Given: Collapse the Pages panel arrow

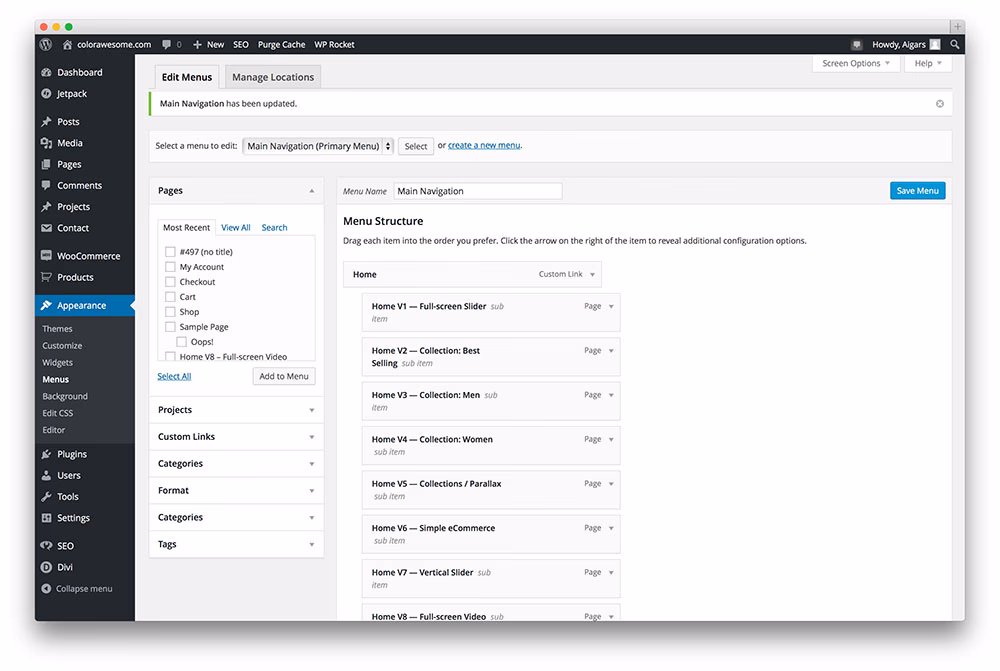Looking at the screenshot, I should tap(312, 191).
